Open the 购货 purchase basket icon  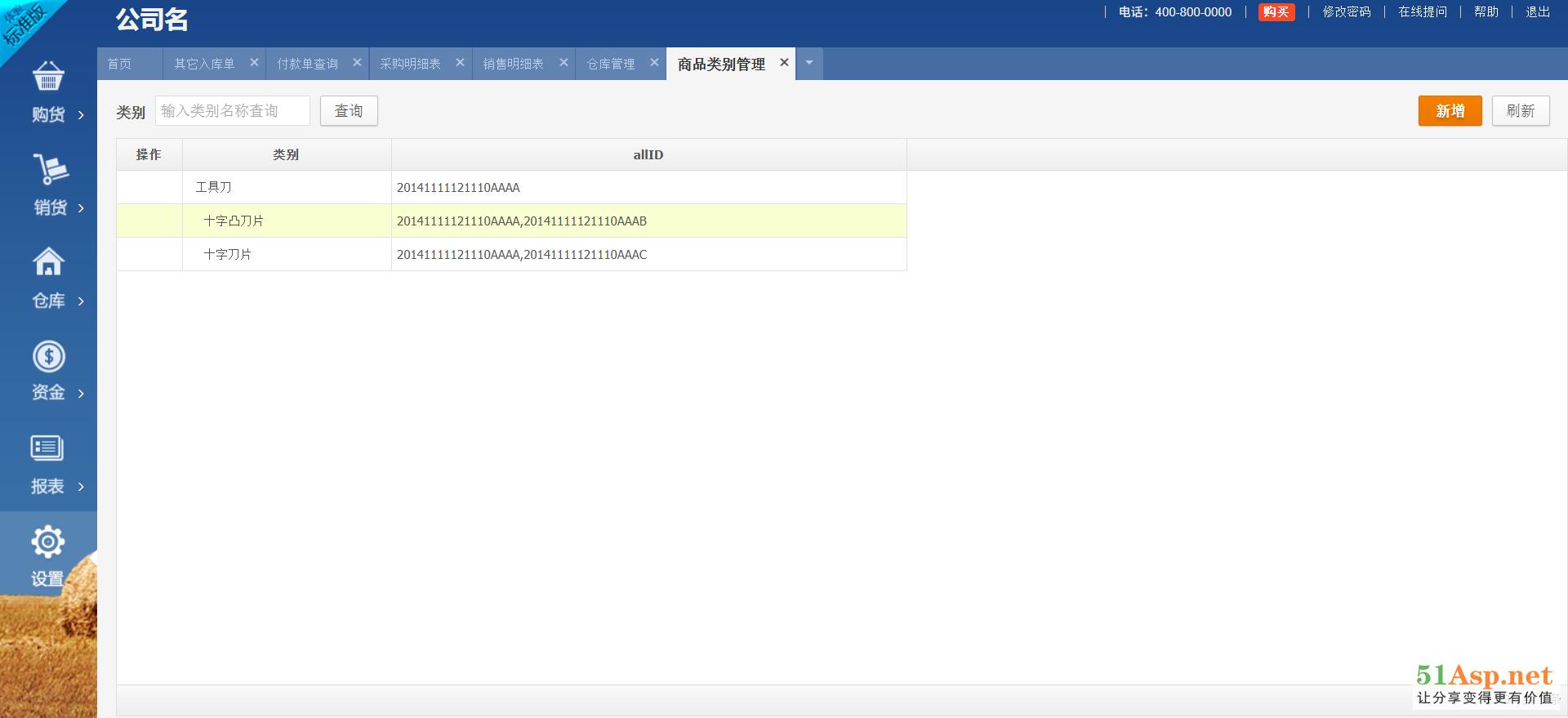tap(48, 77)
